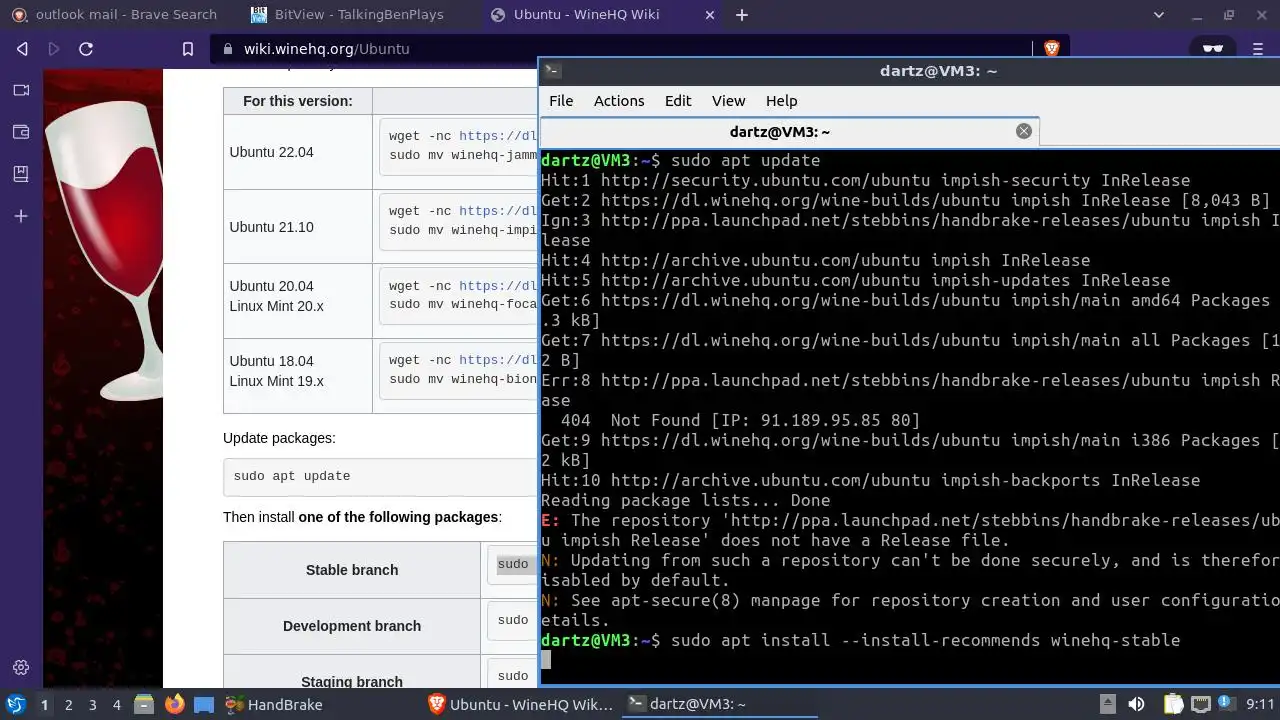Click the private window sunglasses icon
The image size is (1280, 720).
tap(1212, 48)
